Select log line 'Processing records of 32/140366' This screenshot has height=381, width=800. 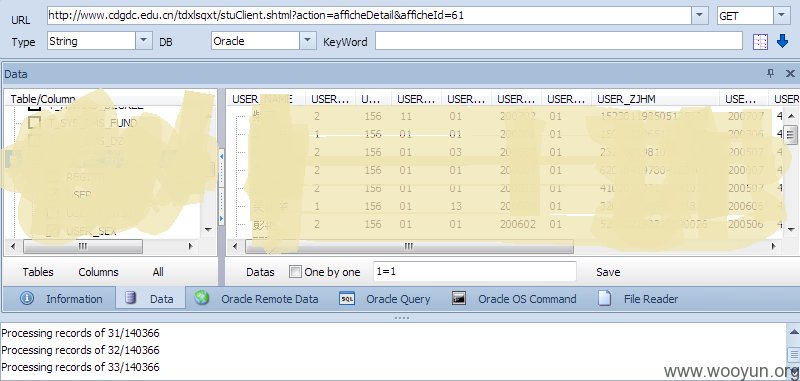pos(81,350)
